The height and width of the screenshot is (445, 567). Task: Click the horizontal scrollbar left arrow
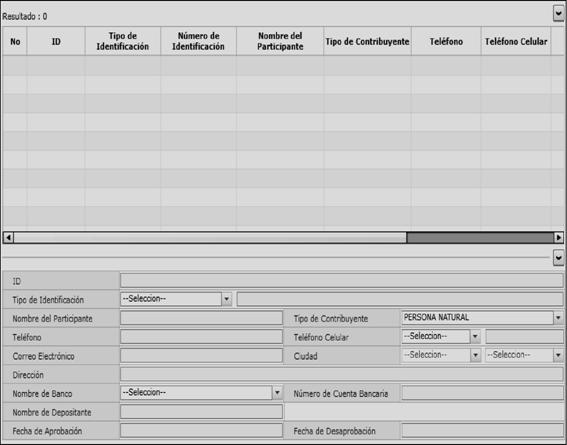pos(8,238)
